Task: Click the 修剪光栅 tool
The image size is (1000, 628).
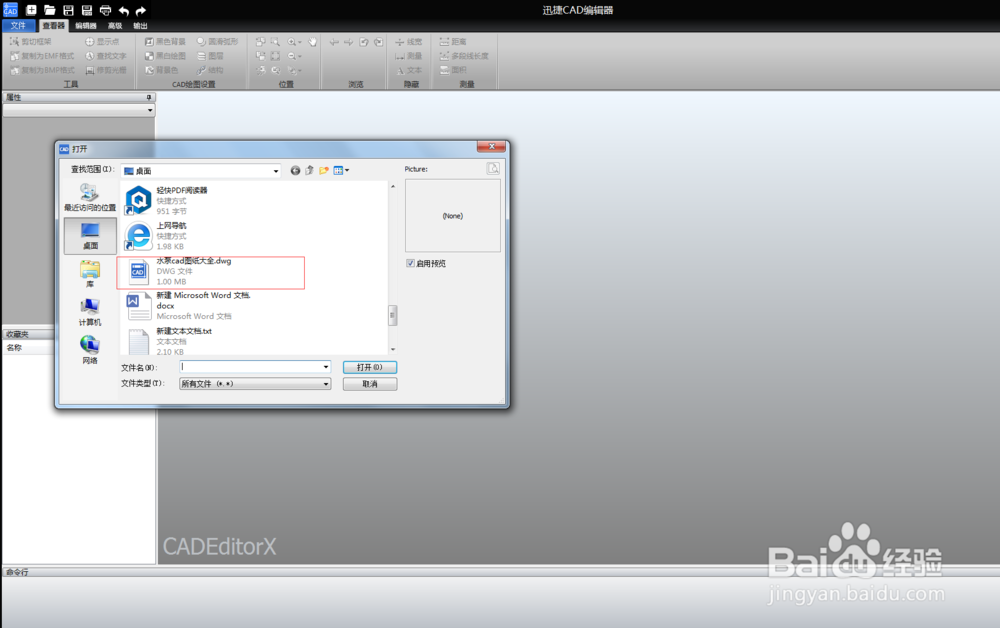Action: tap(106, 70)
